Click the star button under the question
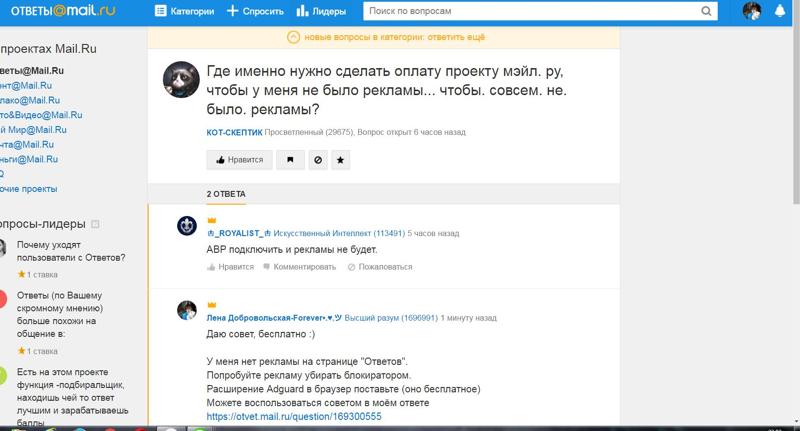Image resolution: width=800 pixels, height=431 pixels. [x=340, y=160]
